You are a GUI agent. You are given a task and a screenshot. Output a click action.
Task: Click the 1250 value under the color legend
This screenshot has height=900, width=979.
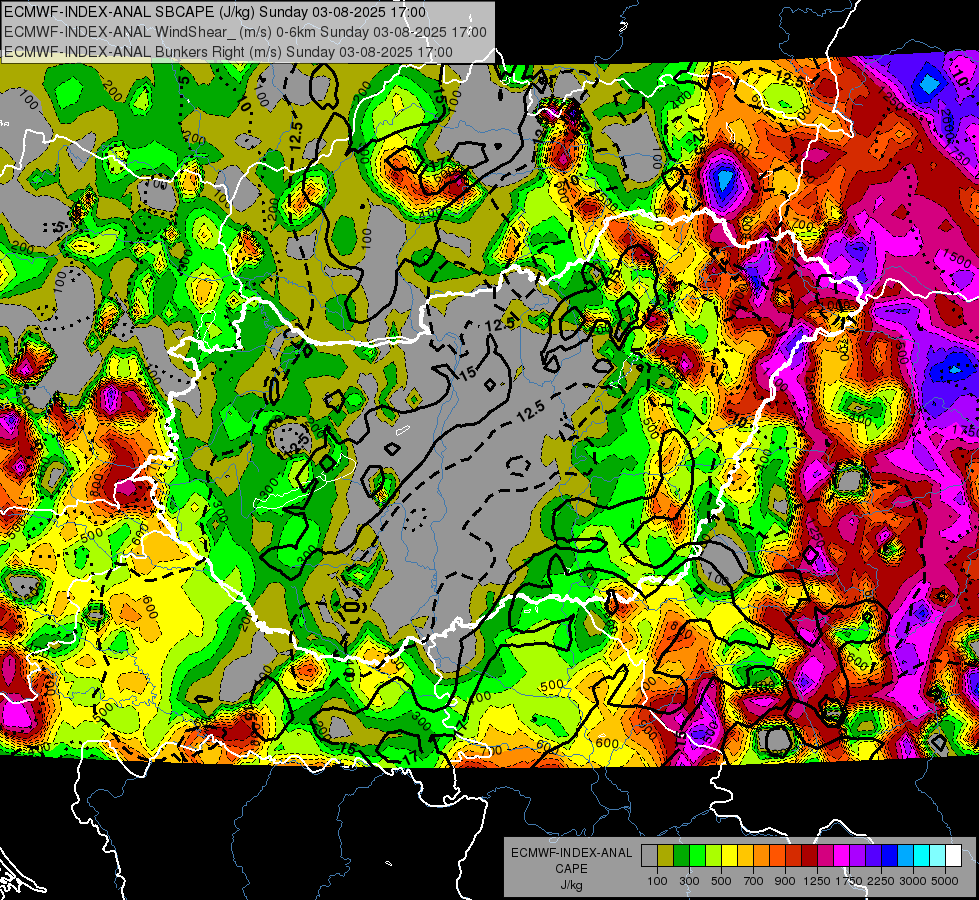[817, 881]
